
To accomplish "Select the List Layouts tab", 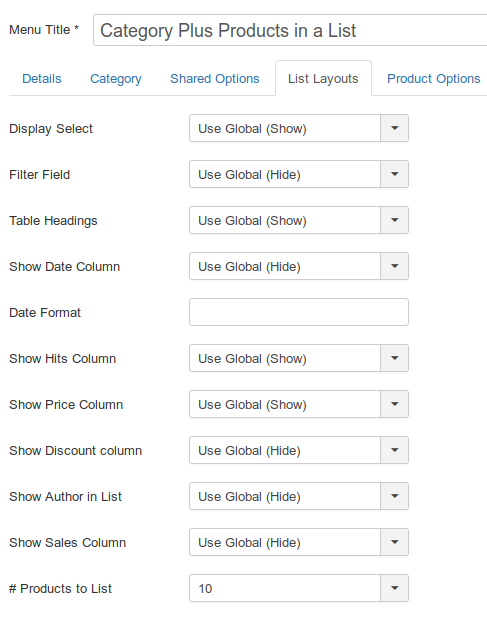I will (323, 78).
